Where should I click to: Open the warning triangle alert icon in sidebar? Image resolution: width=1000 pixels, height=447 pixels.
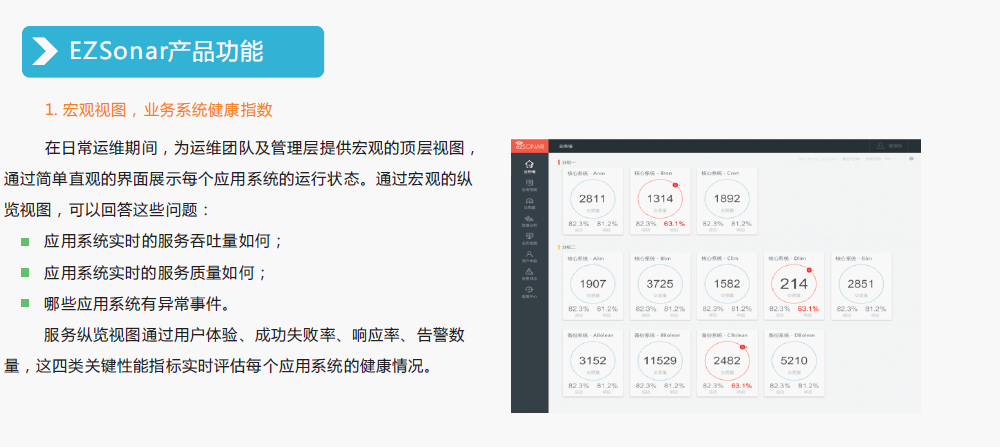(529, 272)
